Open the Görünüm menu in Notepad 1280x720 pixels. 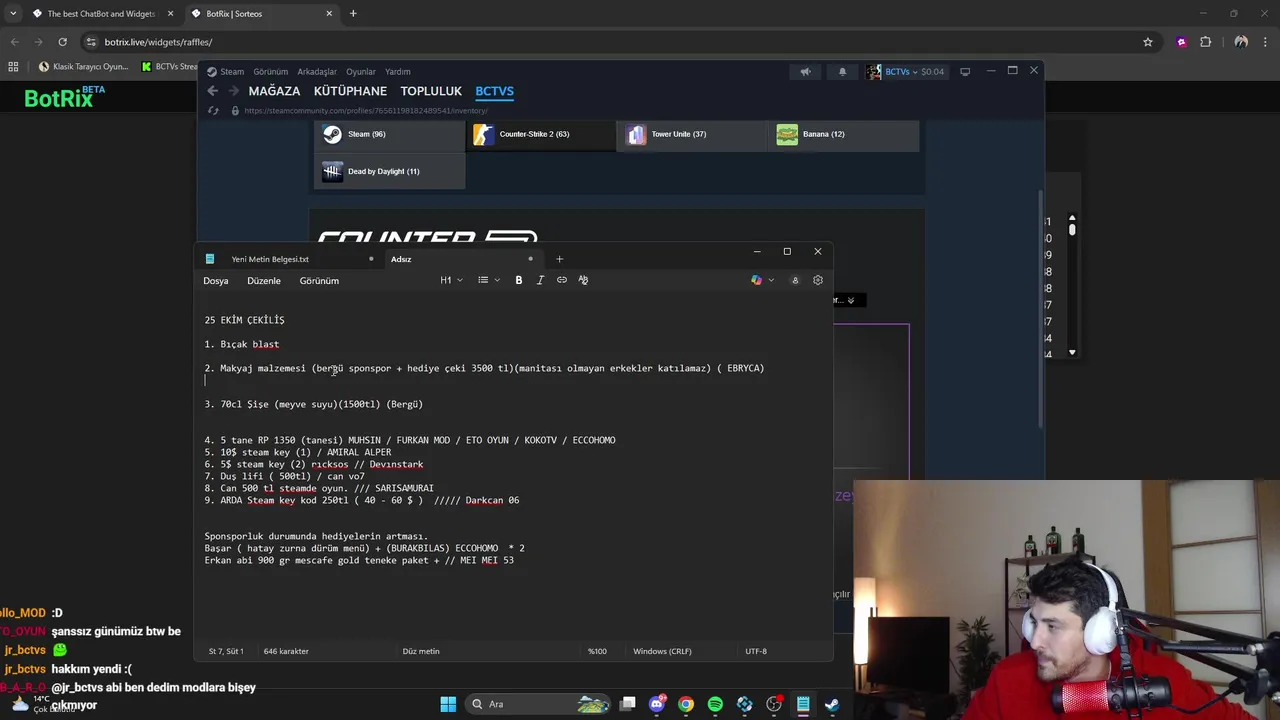tap(319, 281)
